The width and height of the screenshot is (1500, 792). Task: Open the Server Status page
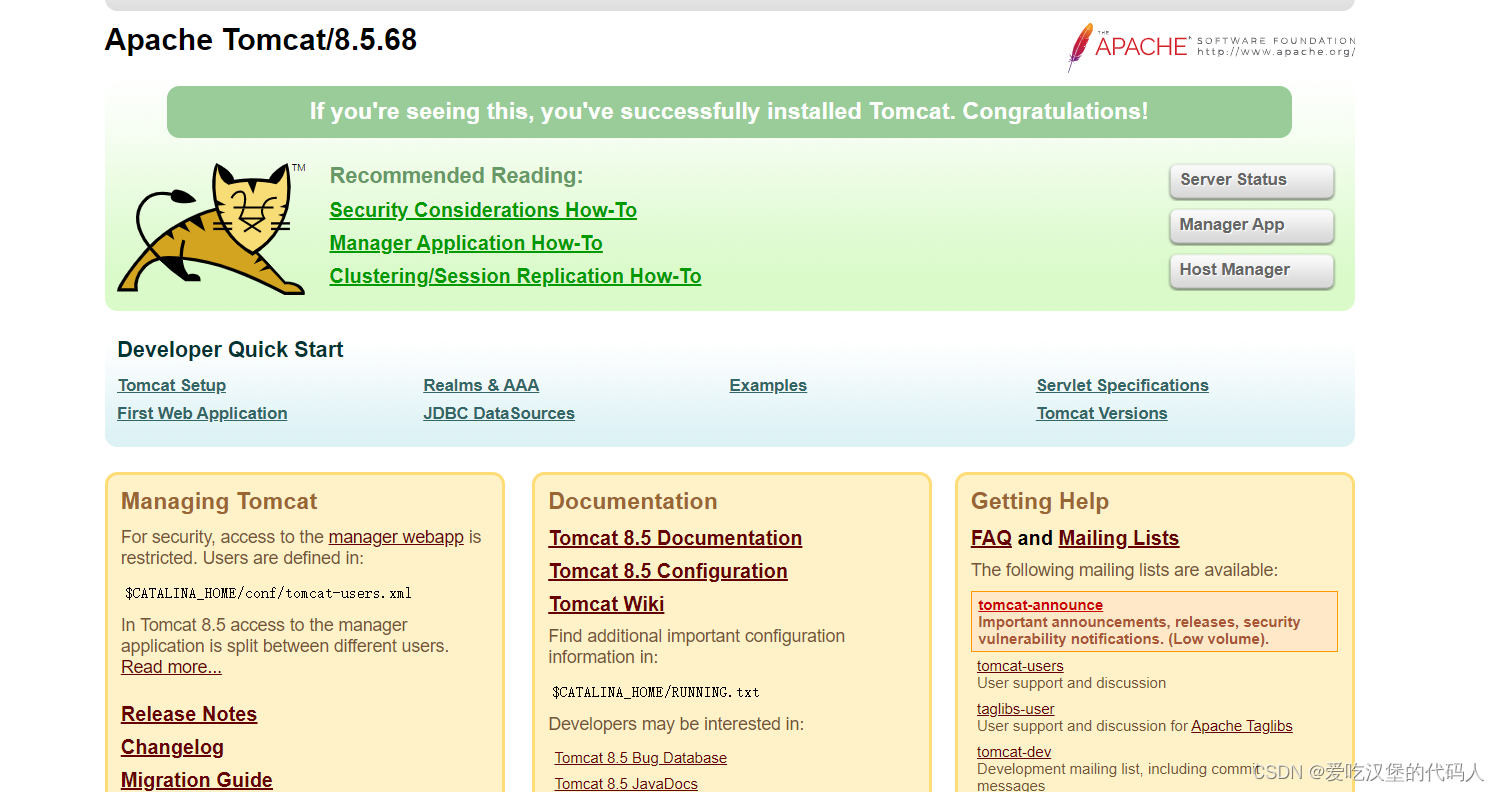tap(1252, 181)
